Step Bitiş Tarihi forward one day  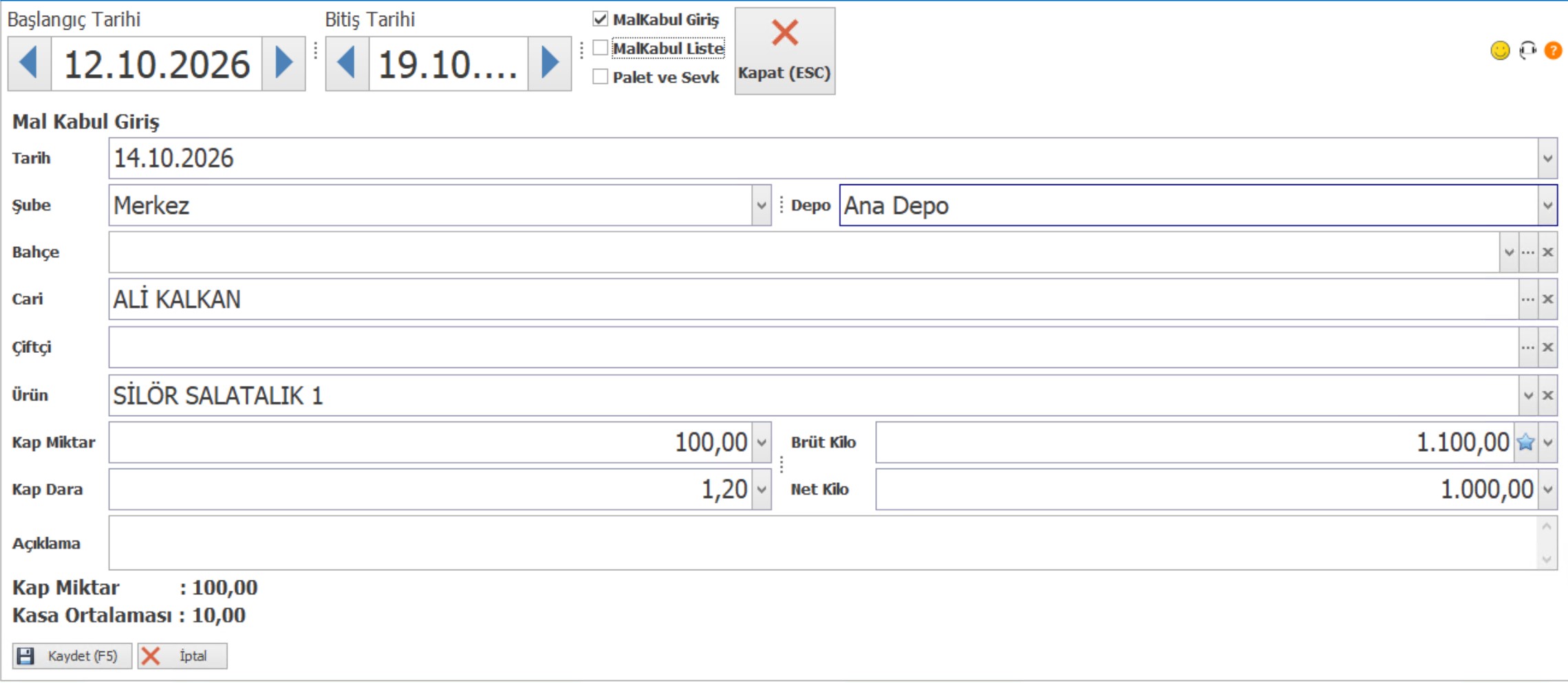550,63
